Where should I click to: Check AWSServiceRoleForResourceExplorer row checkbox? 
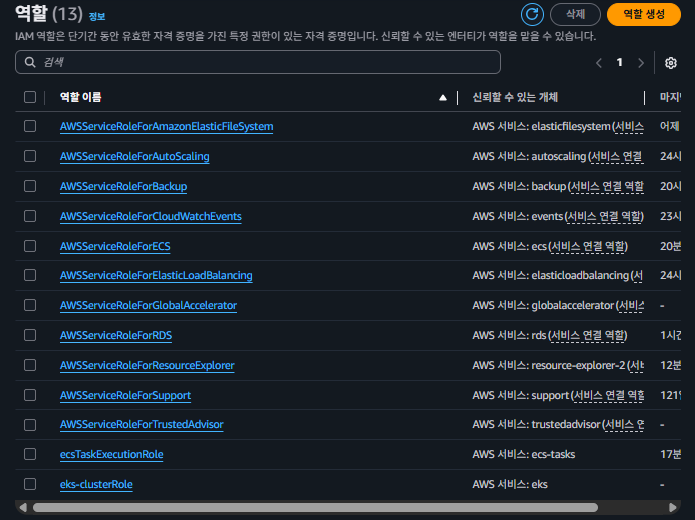pos(30,365)
